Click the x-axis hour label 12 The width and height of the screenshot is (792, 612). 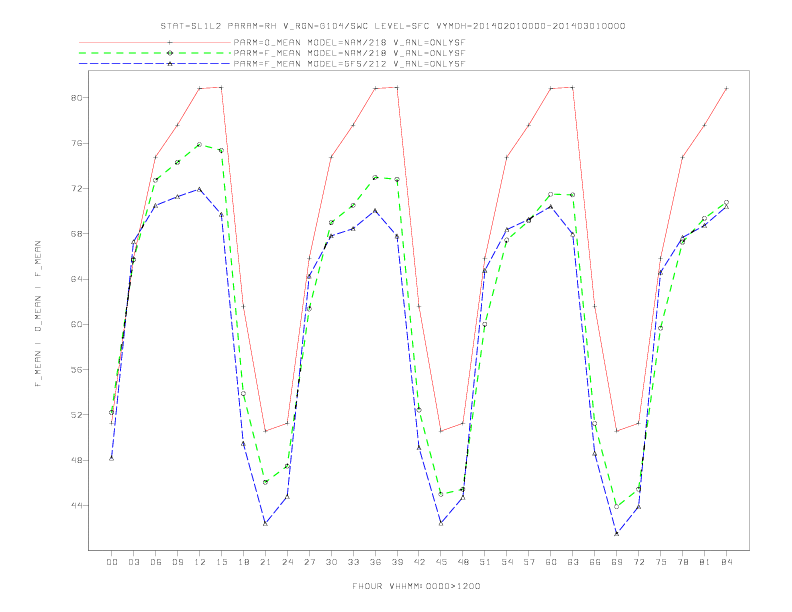tap(200, 562)
